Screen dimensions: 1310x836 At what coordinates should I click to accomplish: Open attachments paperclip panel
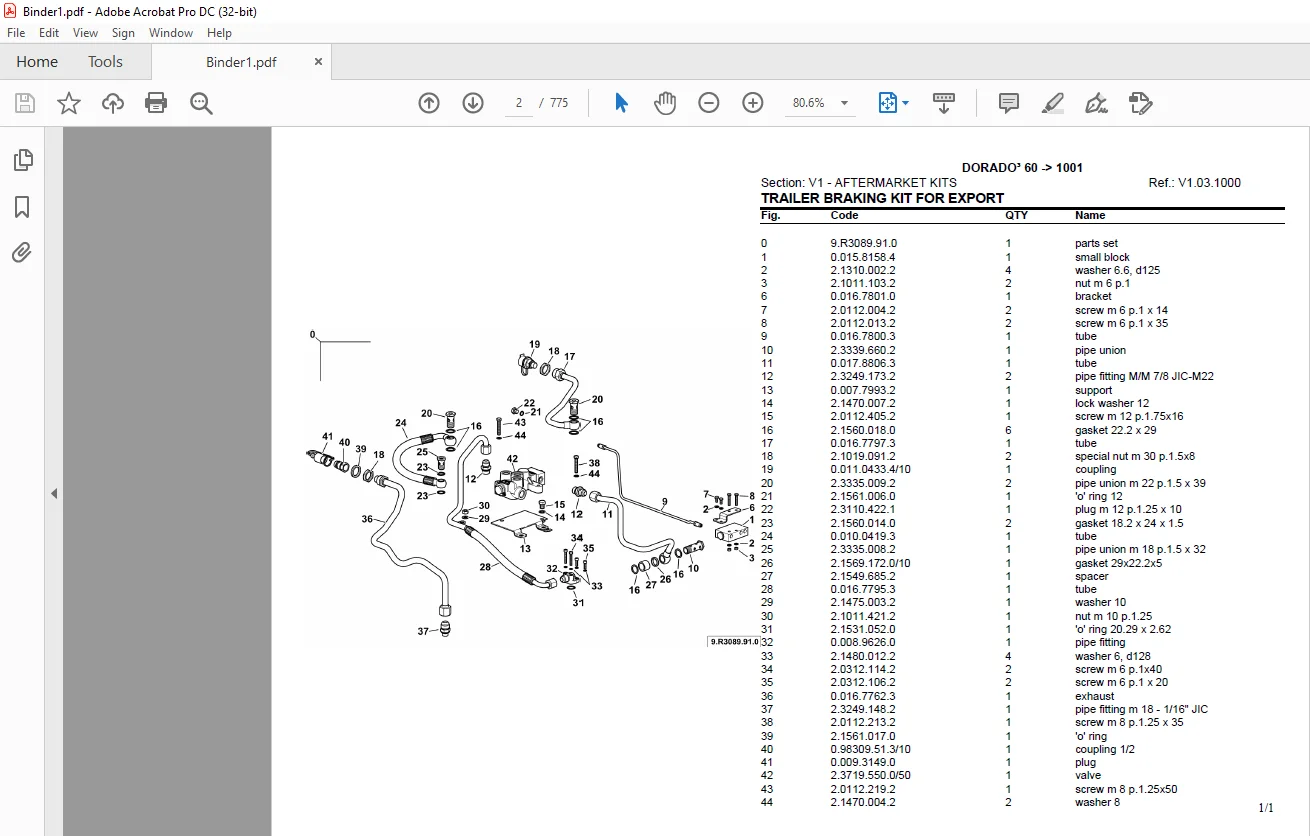point(22,252)
